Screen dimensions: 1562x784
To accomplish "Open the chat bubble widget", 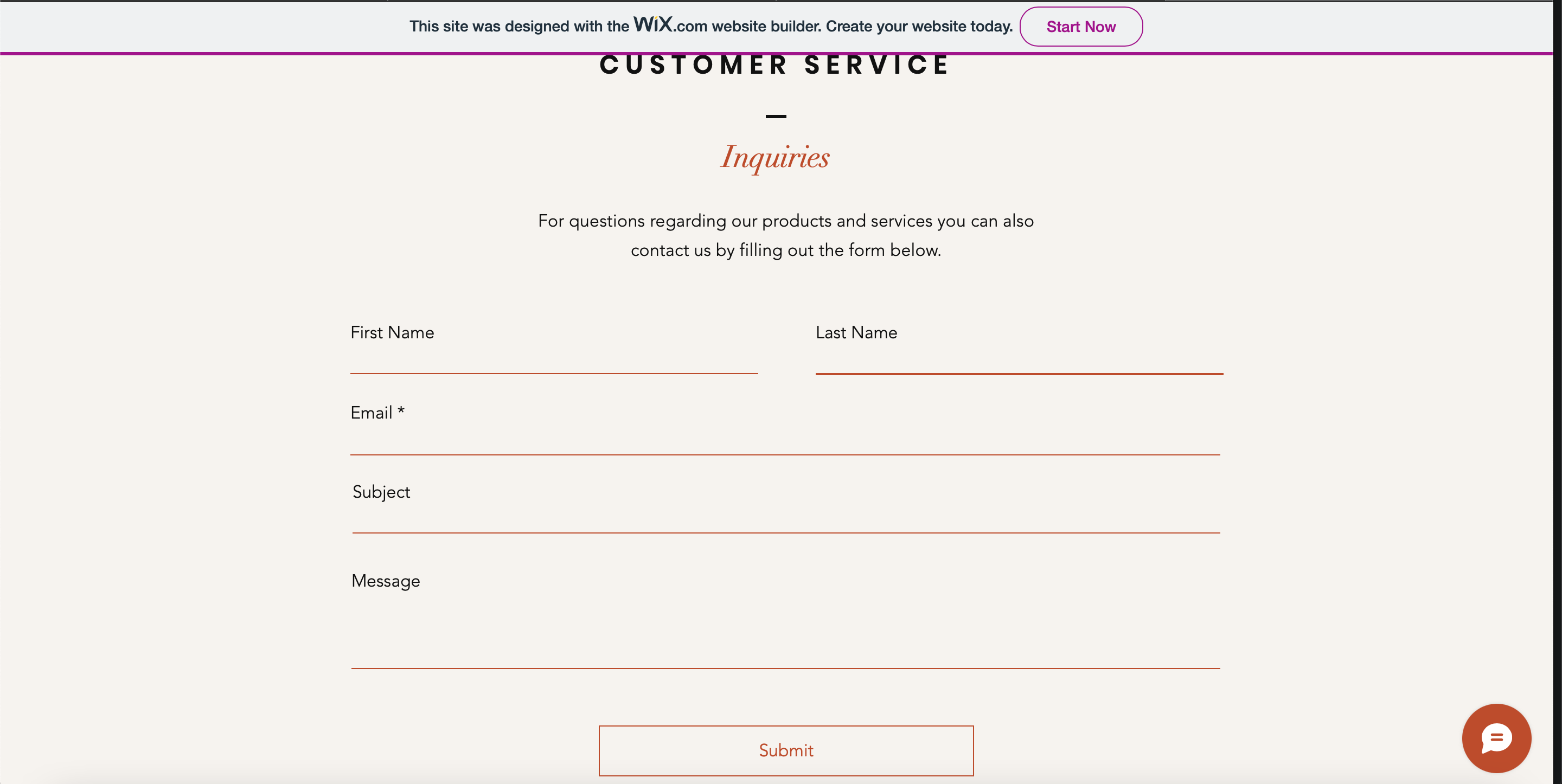I will pos(1496,737).
